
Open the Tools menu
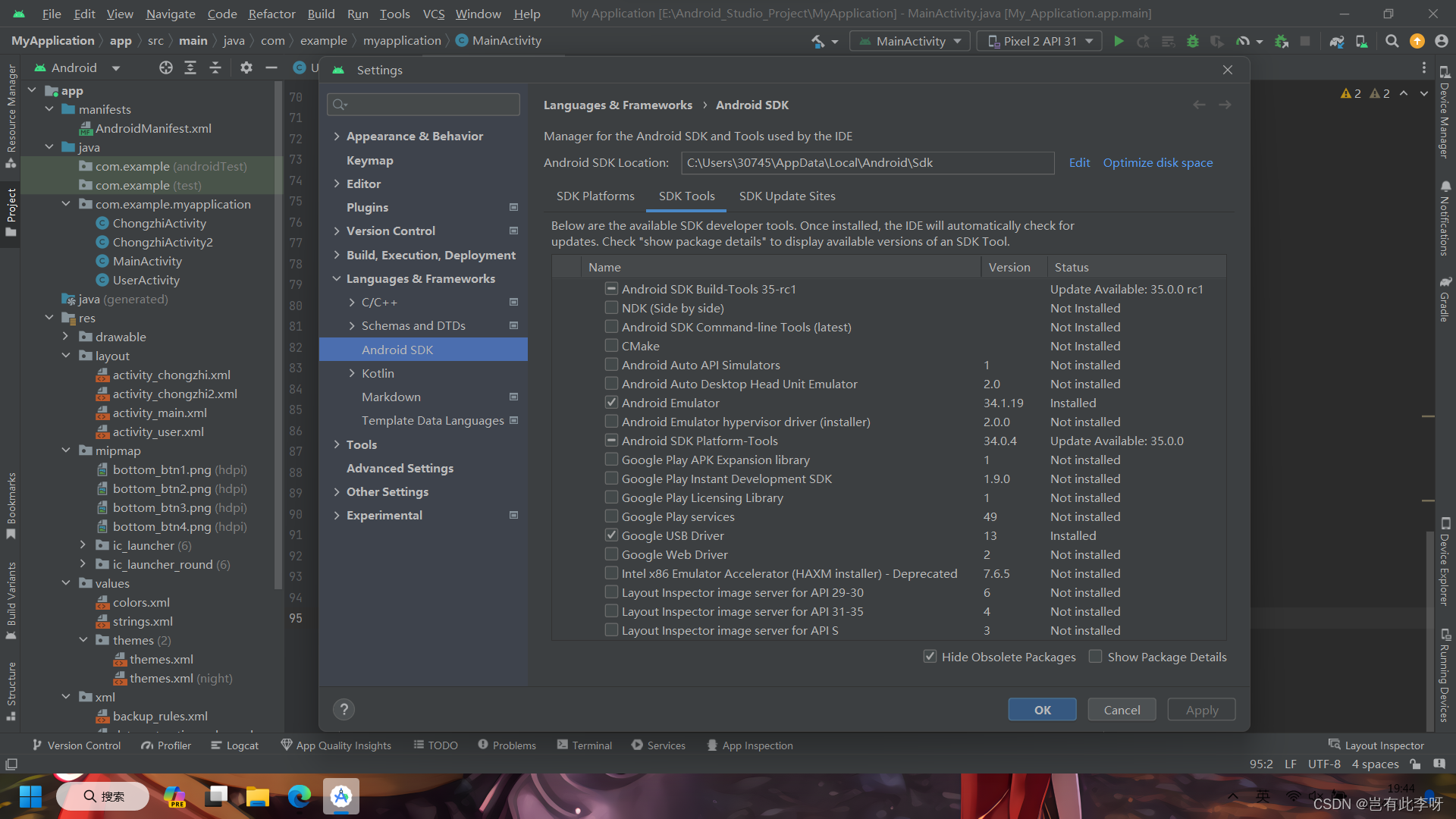394,14
